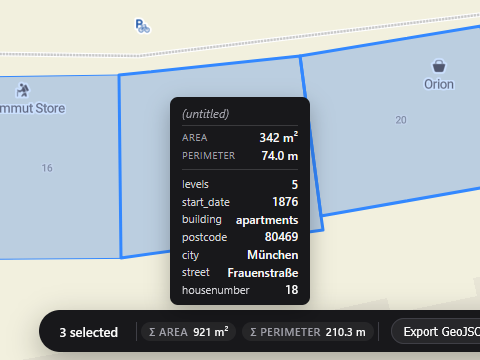Viewport: 480px width, 360px height.
Task: Click the street value Frauenstraße
Action: [x=263, y=273]
